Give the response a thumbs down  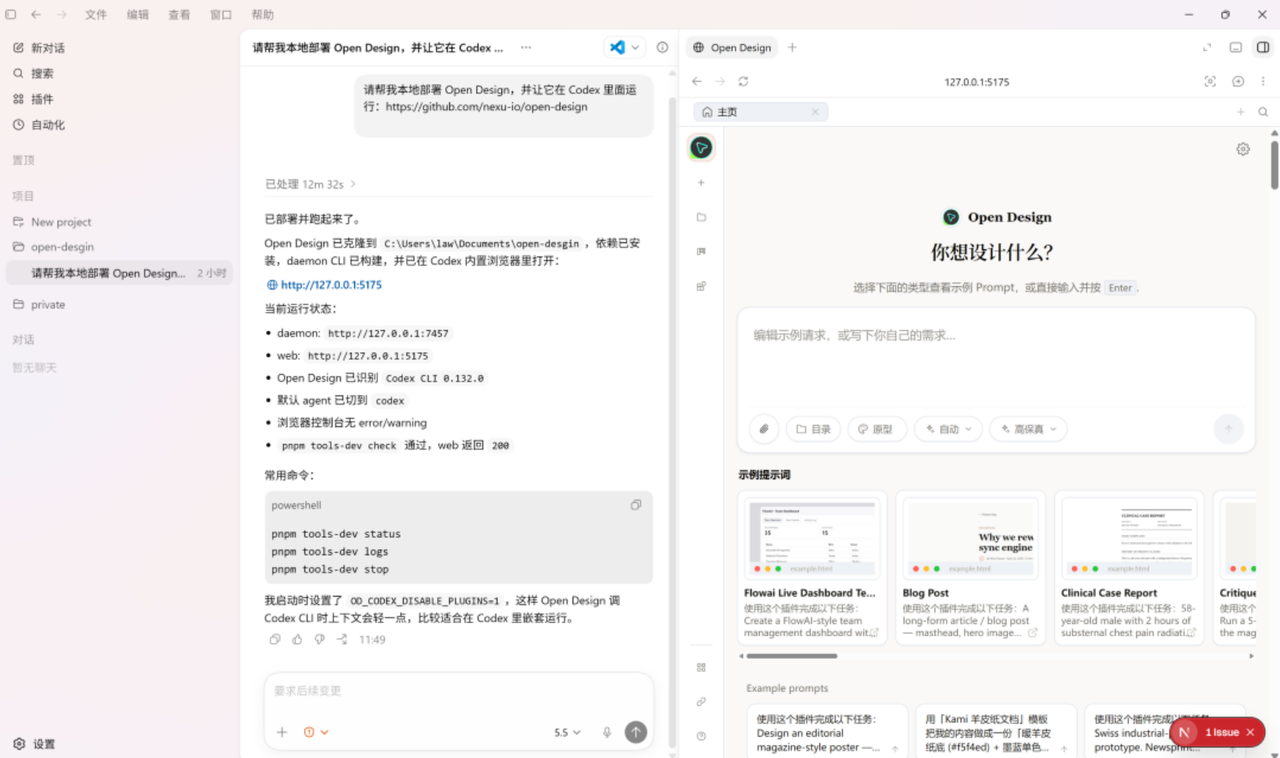click(x=319, y=639)
